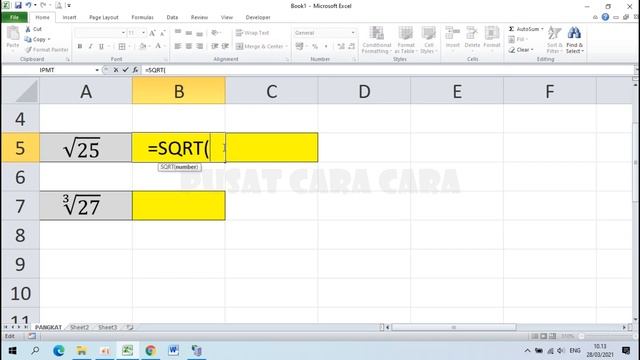Click the Undo arrow icon
640x360 pixels.
pos(28,5)
